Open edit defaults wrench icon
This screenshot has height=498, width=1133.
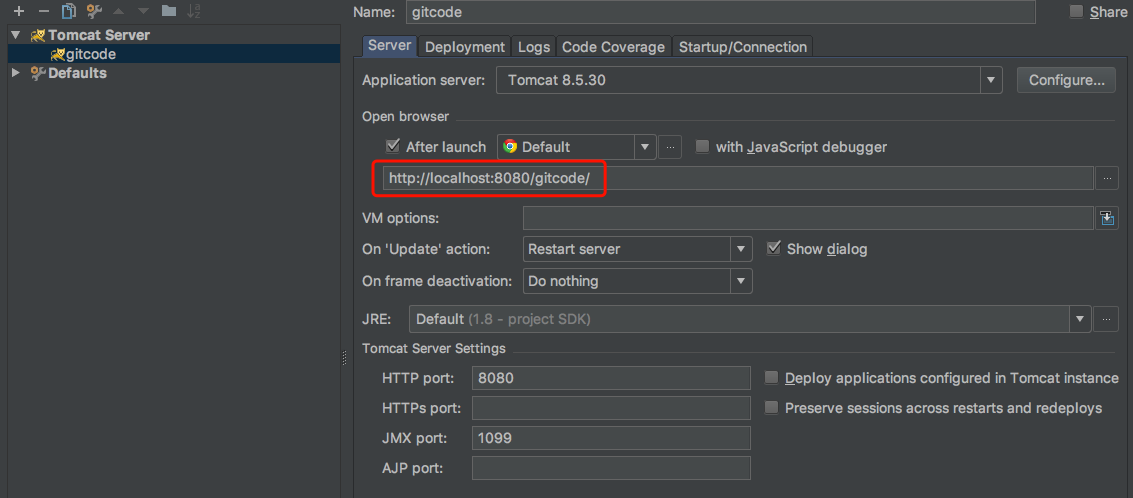pyautogui.click(x=94, y=11)
